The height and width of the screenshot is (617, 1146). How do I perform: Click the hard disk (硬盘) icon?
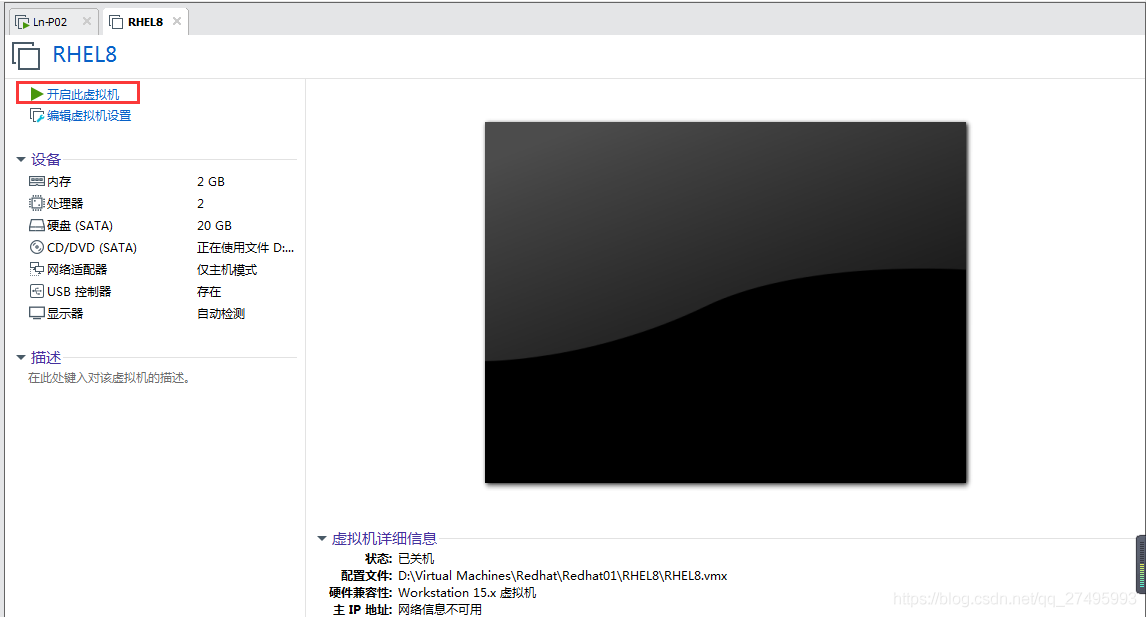coord(37,225)
